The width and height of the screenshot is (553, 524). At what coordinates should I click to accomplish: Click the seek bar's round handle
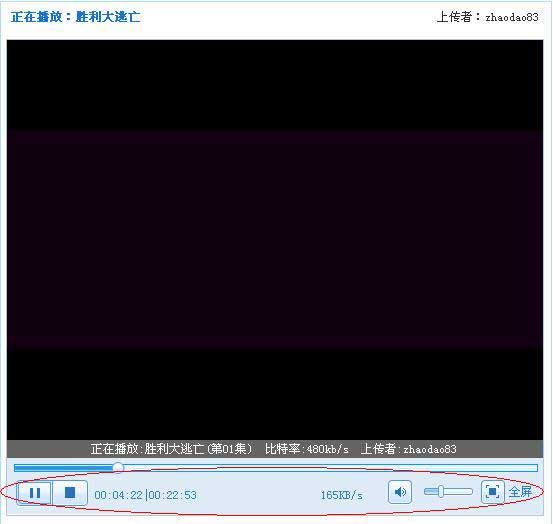click(x=118, y=468)
